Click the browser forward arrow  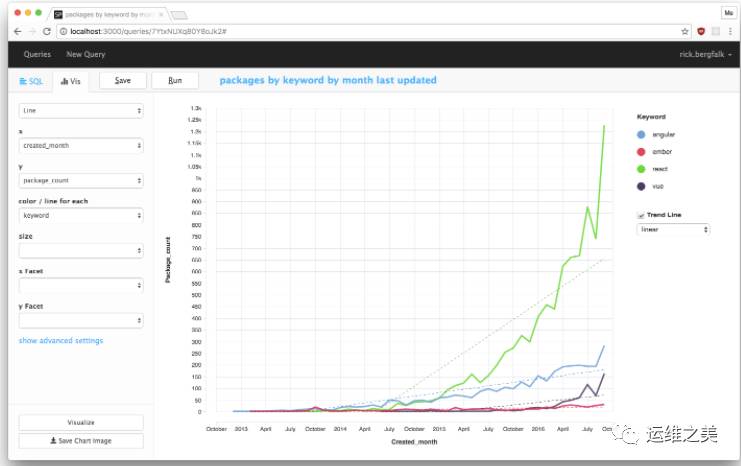pyautogui.click(x=32, y=31)
